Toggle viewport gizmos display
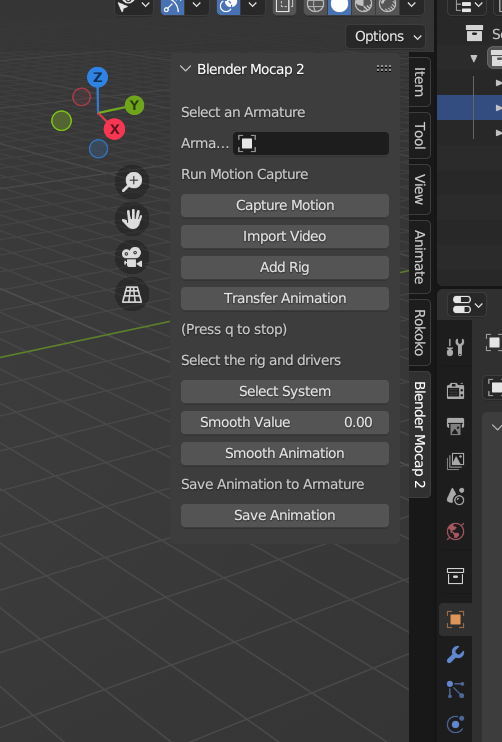The height and width of the screenshot is (742, 502). tap(172, 6)
